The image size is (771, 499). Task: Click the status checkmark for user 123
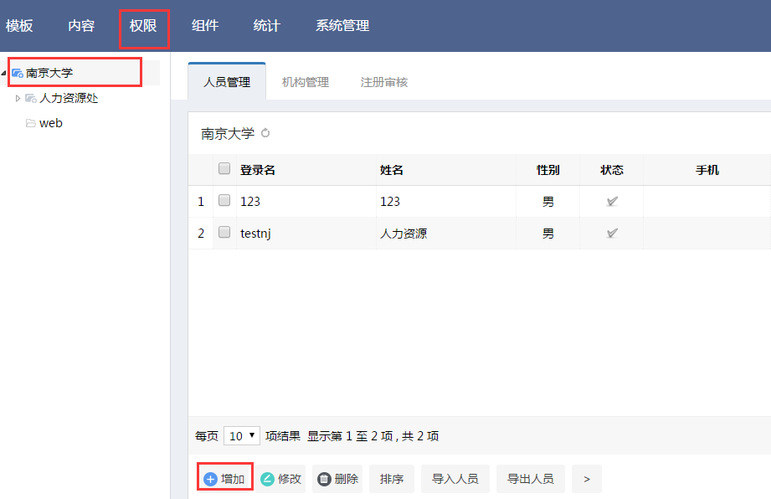click(x=611, y=201)
